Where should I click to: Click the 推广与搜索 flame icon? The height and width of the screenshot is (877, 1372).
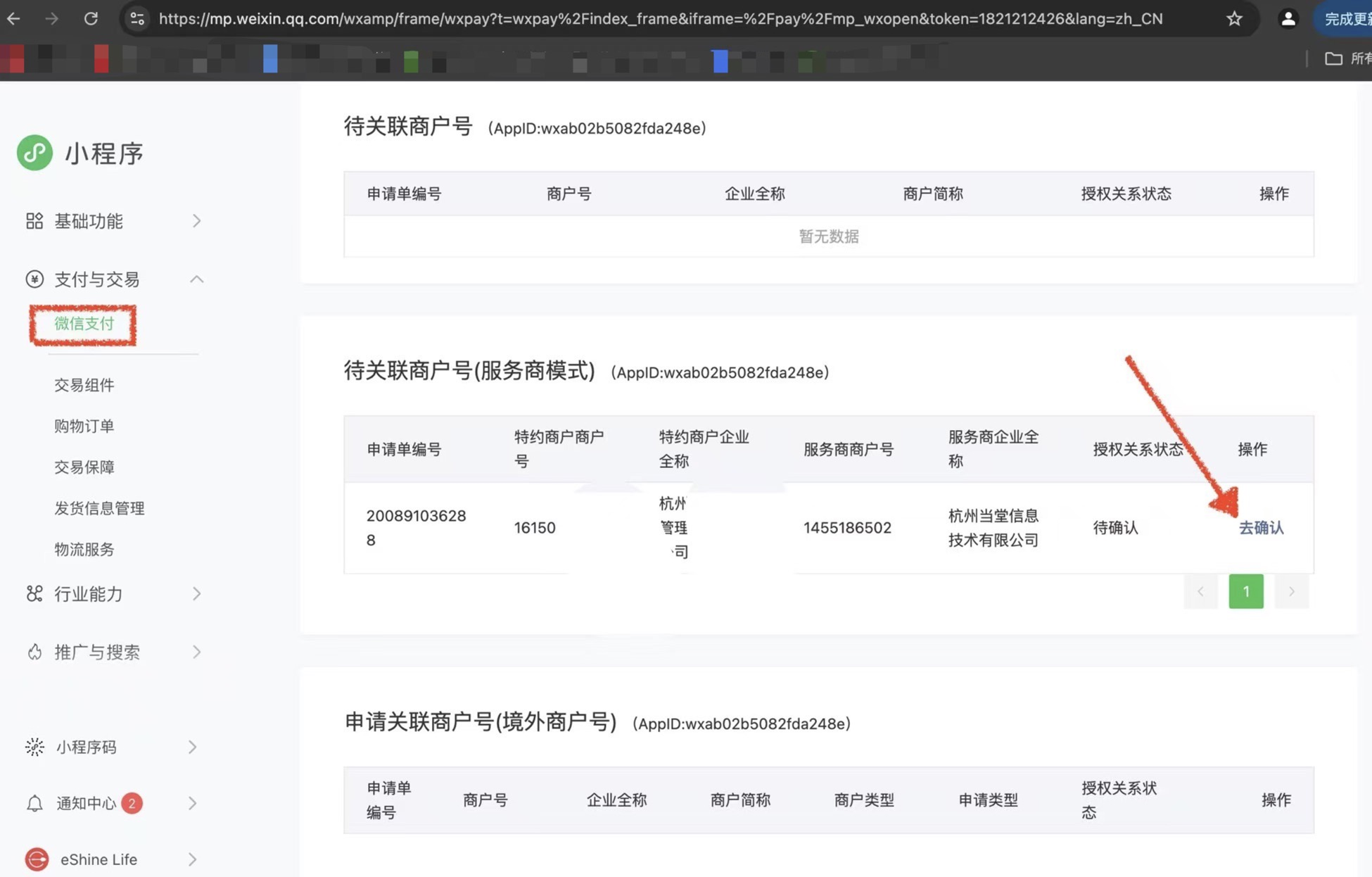34,652
